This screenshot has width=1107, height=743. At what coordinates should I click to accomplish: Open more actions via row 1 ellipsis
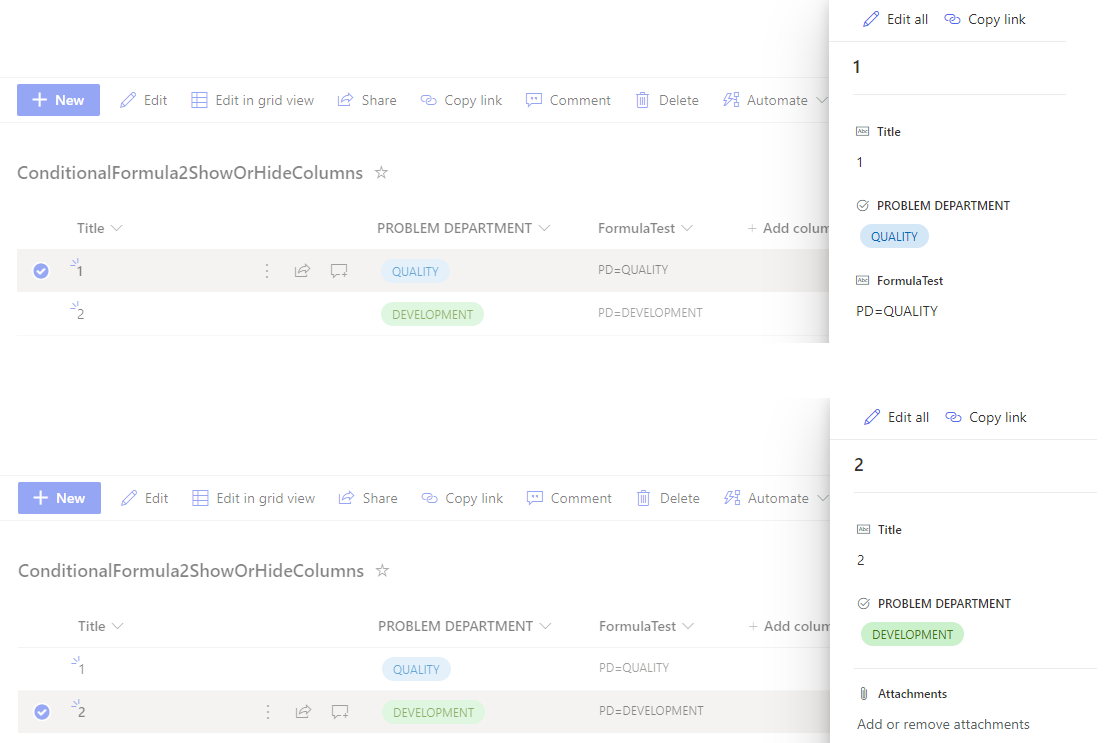267,270
